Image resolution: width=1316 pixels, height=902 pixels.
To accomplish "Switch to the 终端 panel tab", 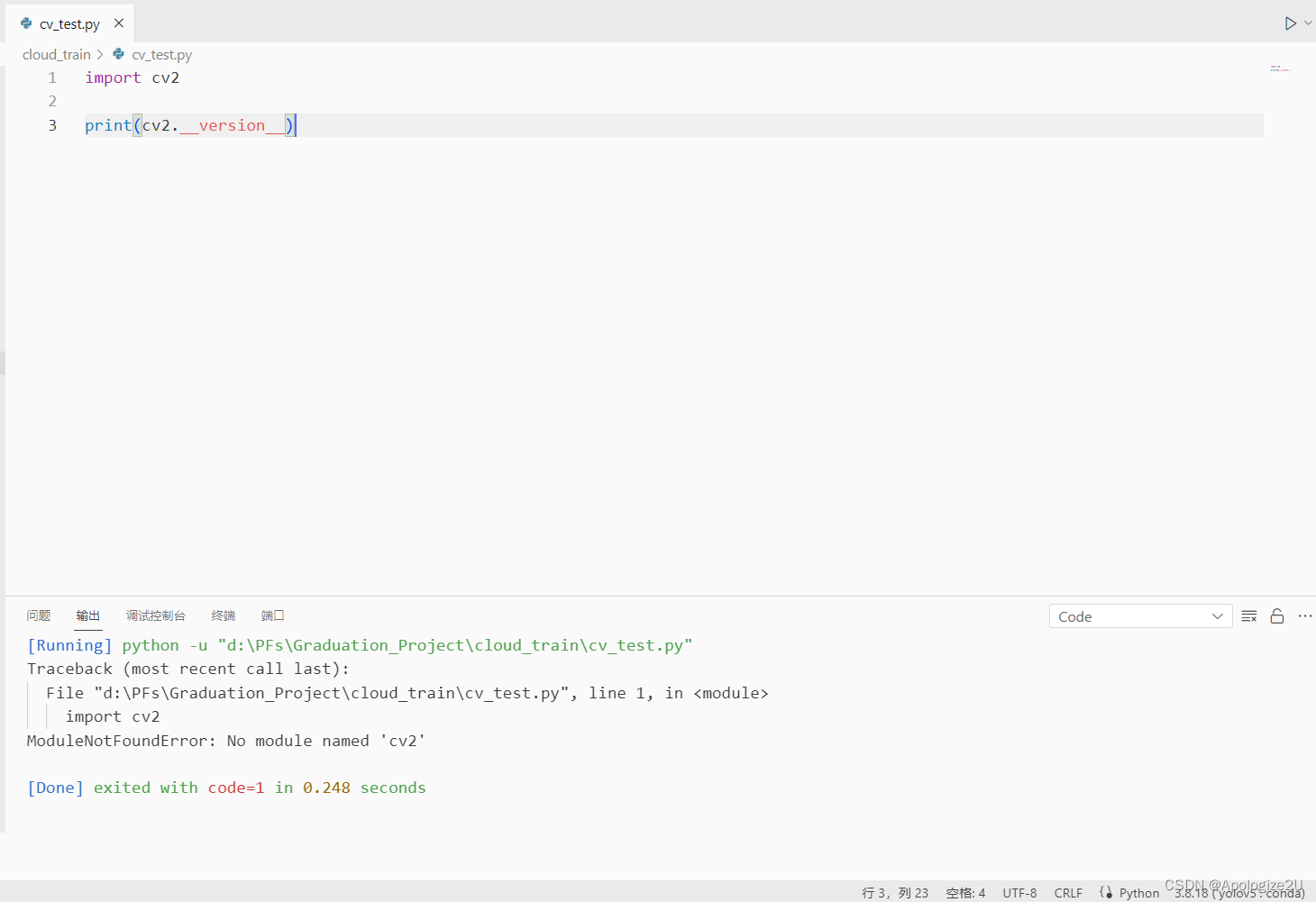I will coord(224,615).
